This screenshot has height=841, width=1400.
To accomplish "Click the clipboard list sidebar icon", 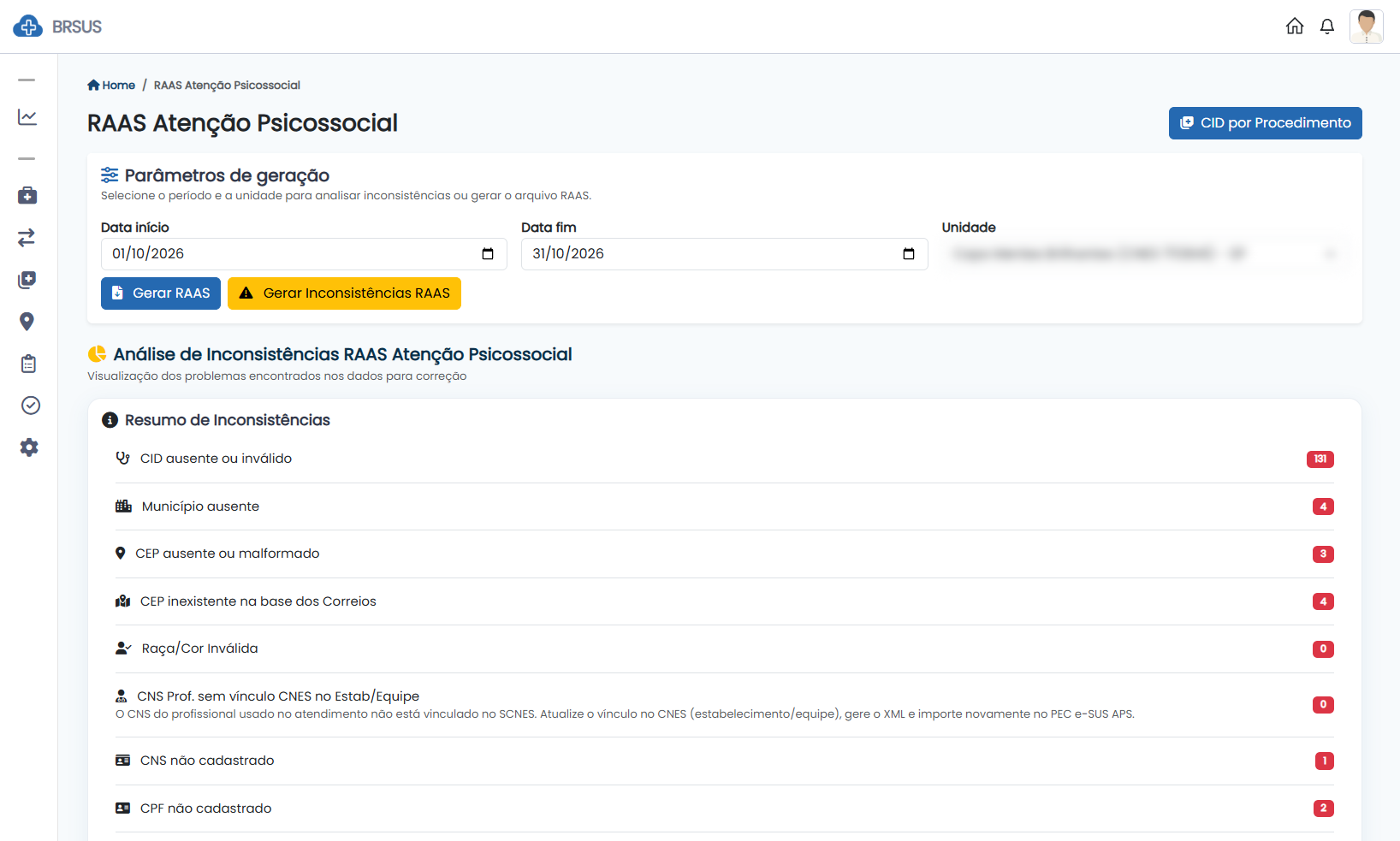I will pos(28,364).
